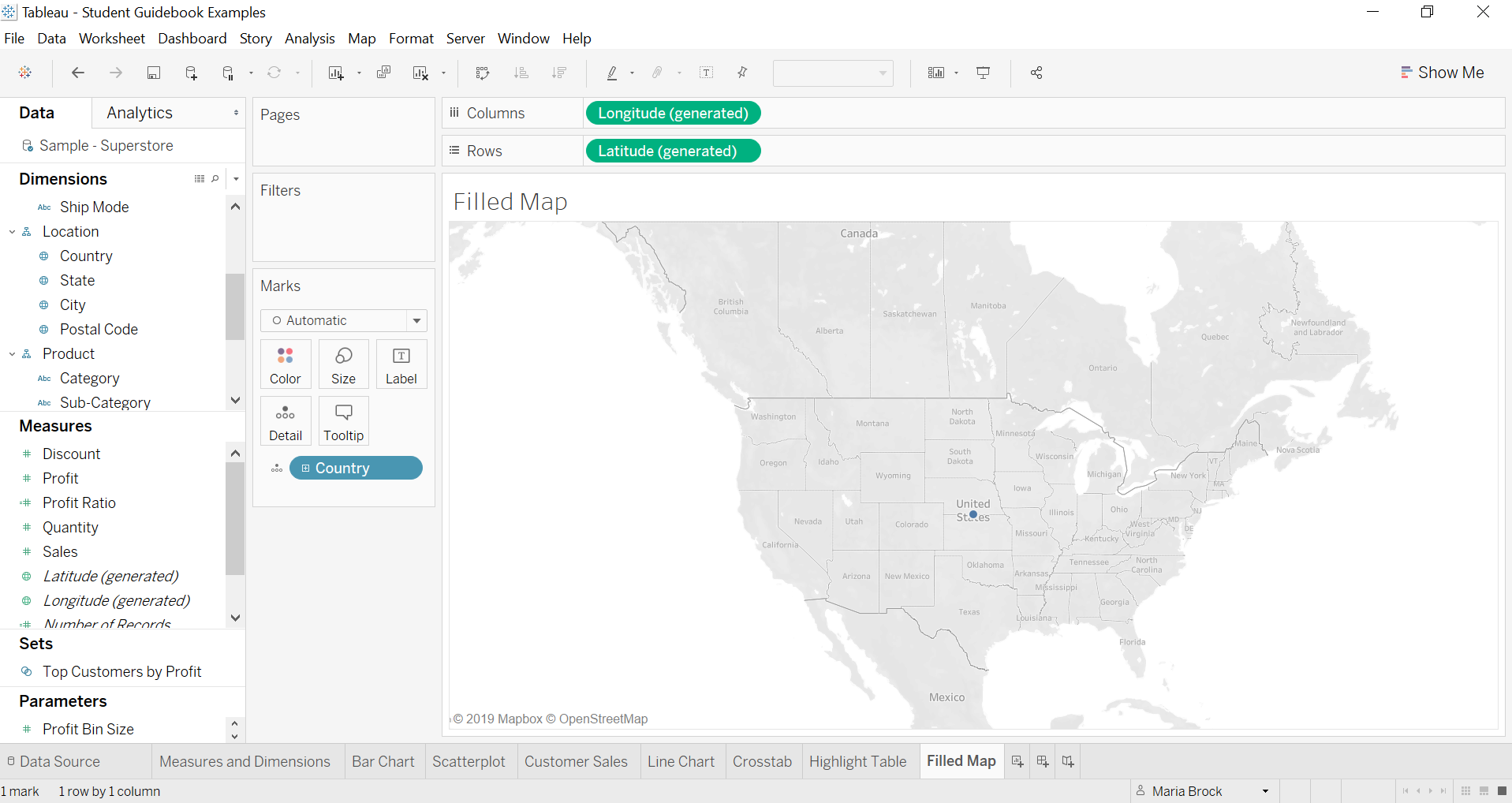Image resolution: width=1512 pixels, height=803 pixels.
Task: Click the Group Members paperclip icon
Action: 656,73
